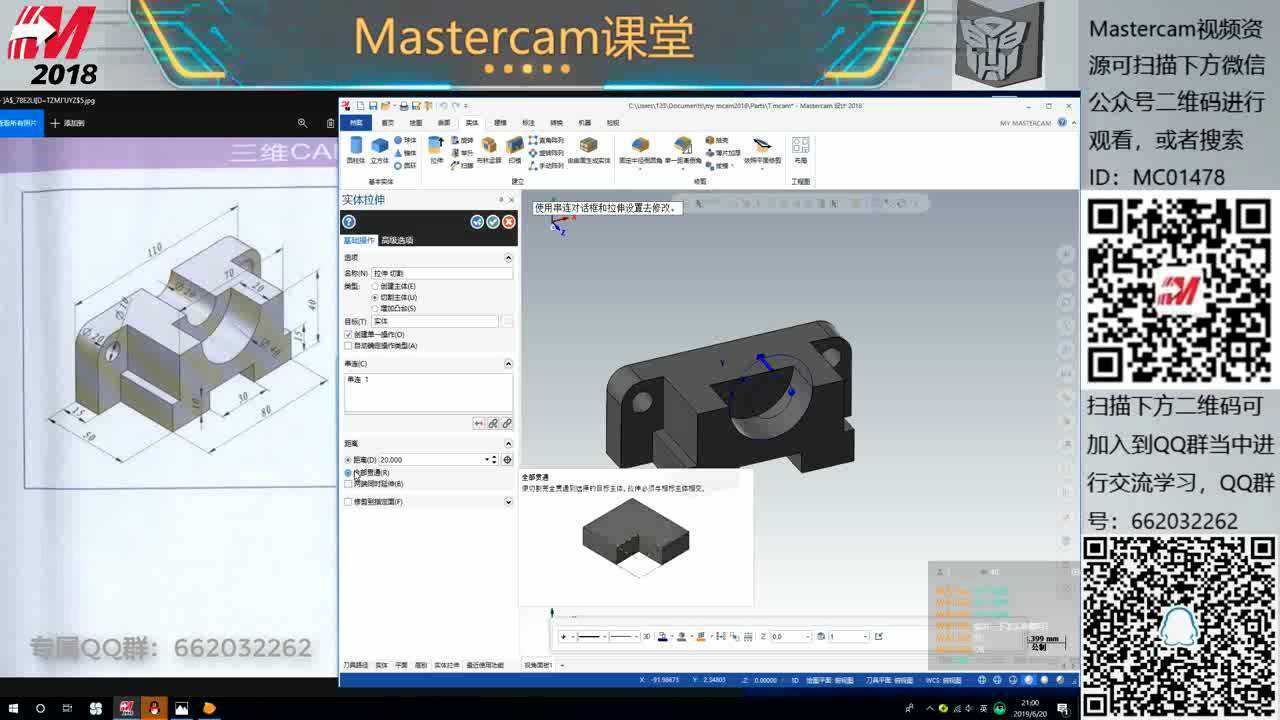Collapse the 距离 distance section
Screen dimensions: 1280x720
(x=508, y=443)
